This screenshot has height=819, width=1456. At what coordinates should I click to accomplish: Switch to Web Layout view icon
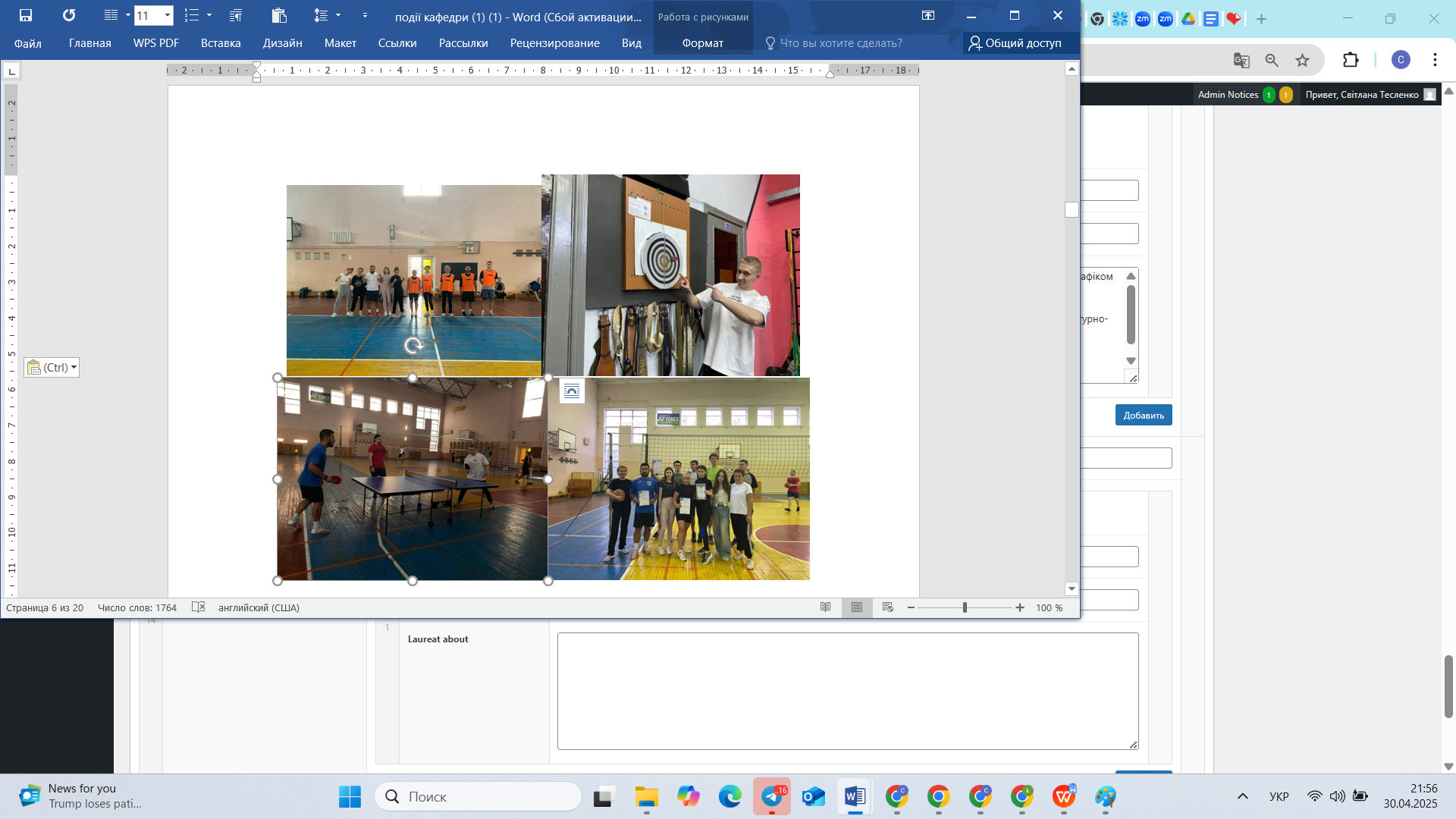point(888,607)
